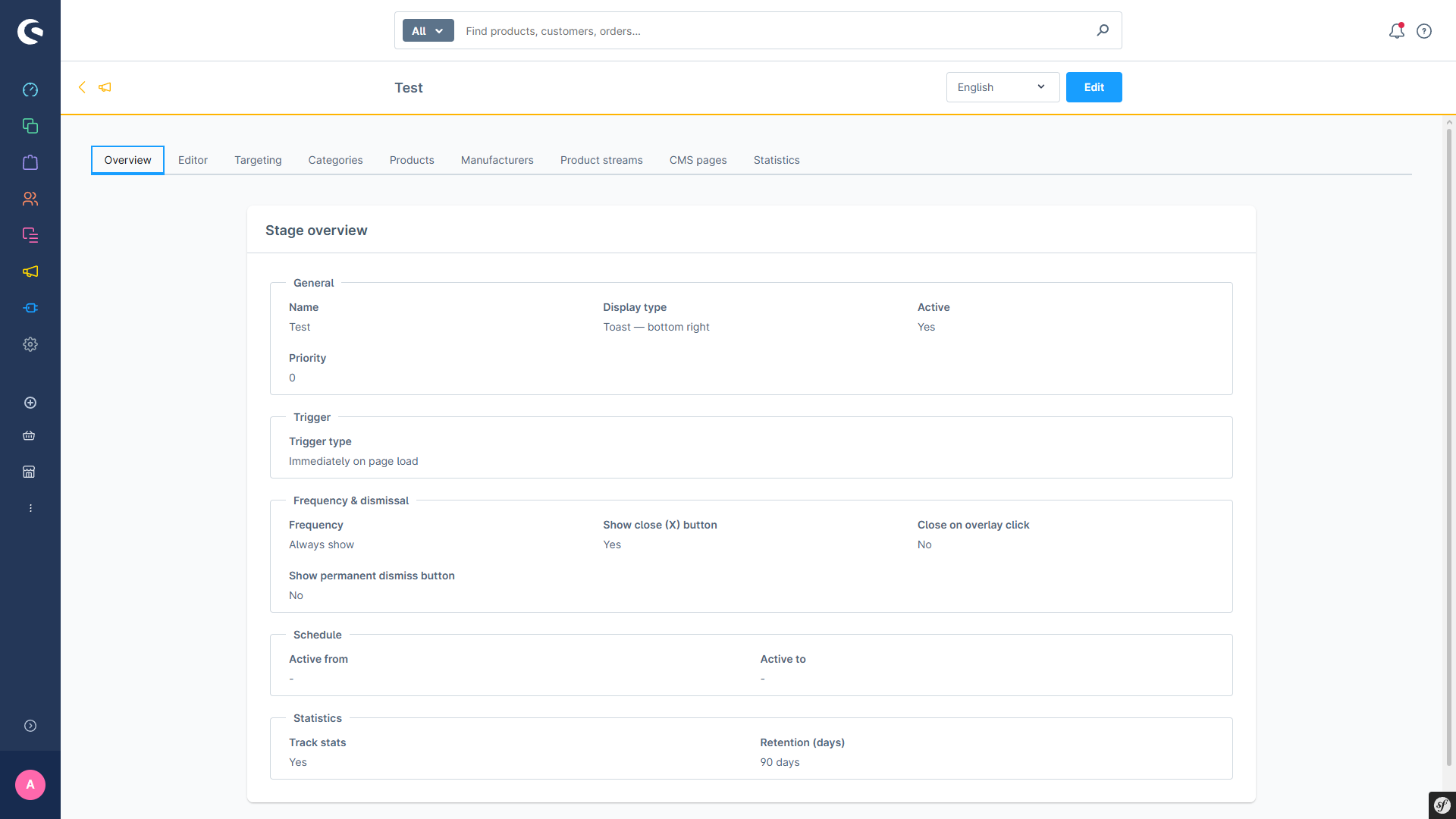The height and width of the screenshot is (819, 1456).
Task: Click the notifications bell icon
Action: tap(1396, 31)
